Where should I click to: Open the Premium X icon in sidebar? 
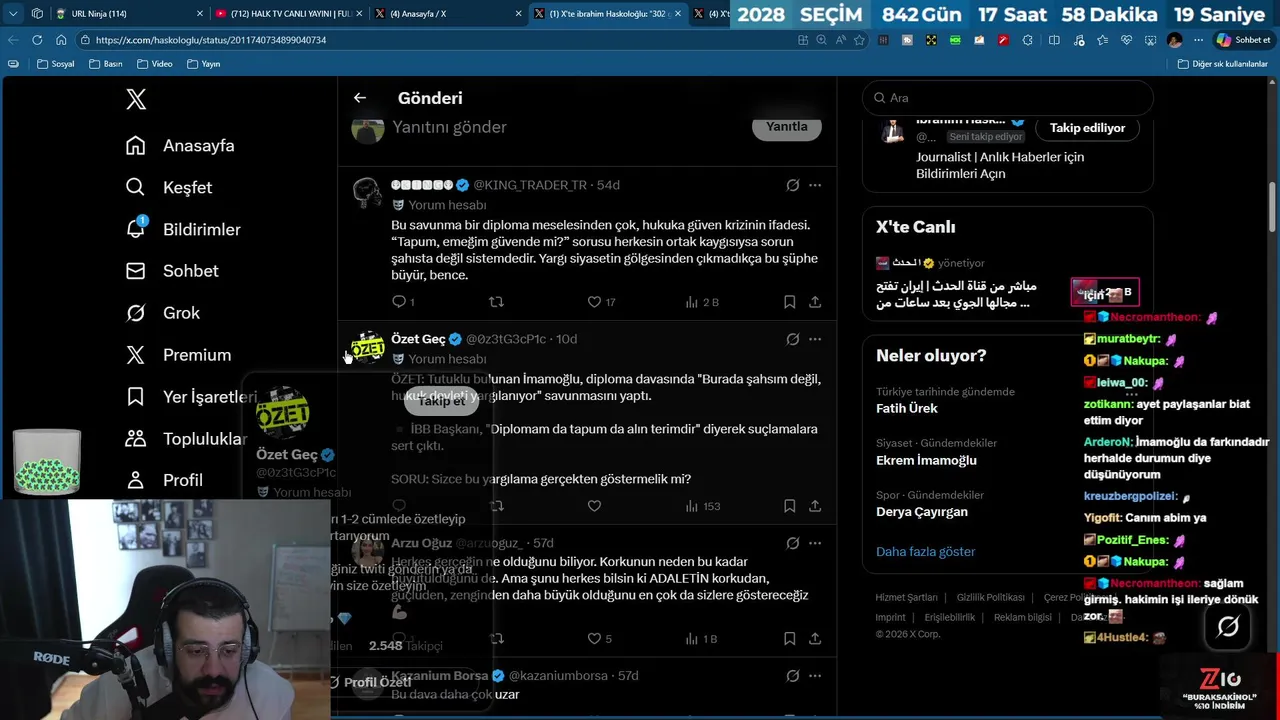click(x=136, y=355)
